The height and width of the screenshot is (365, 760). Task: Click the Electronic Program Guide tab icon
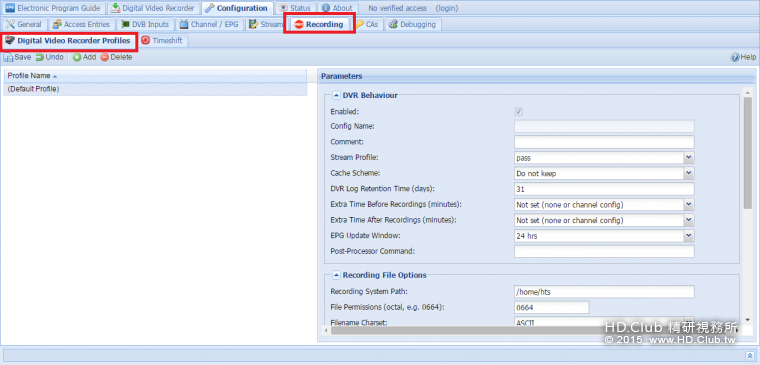pyautogui.click(x=10, y=8)
